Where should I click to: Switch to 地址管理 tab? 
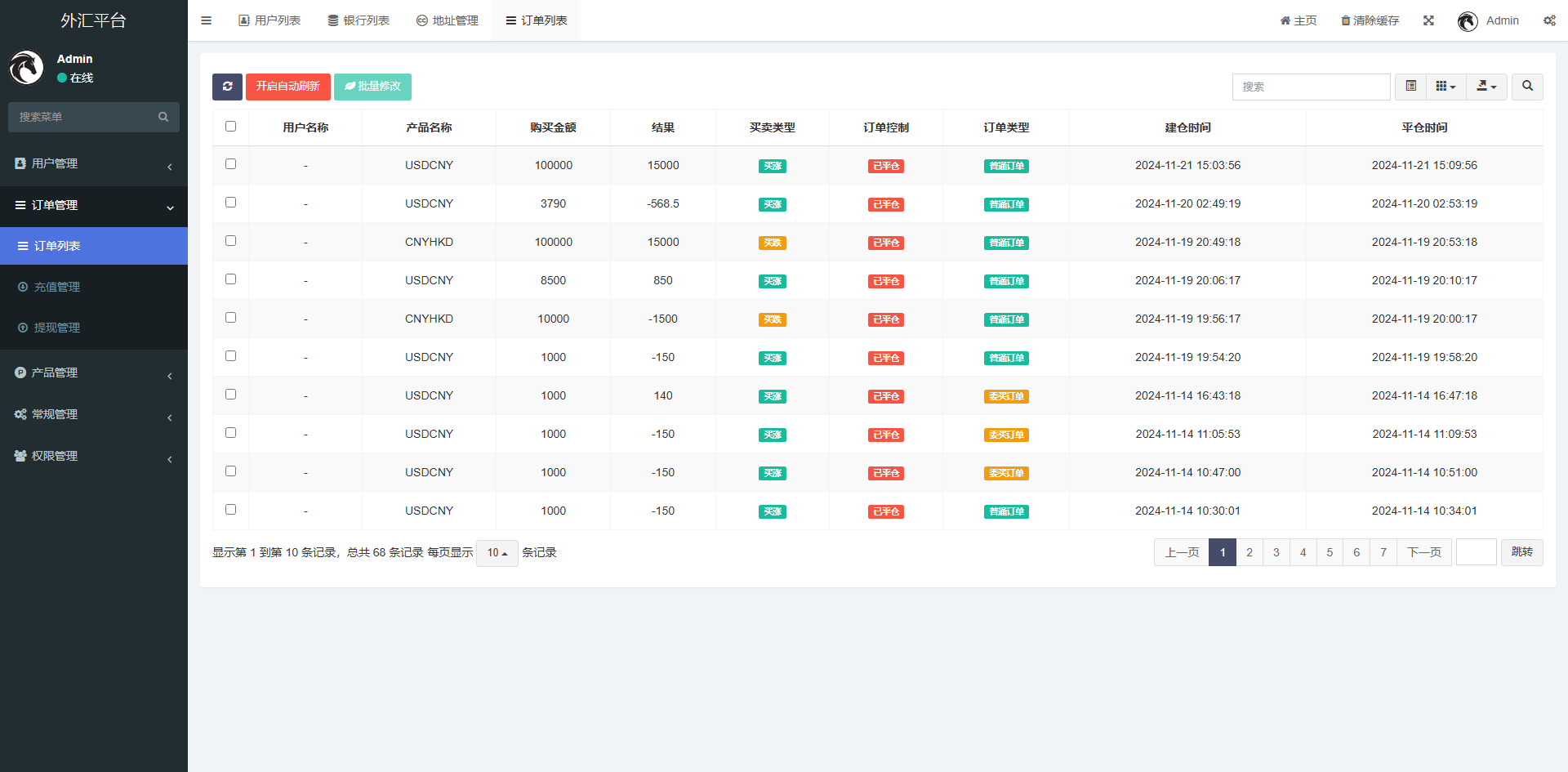pos(448,20)
